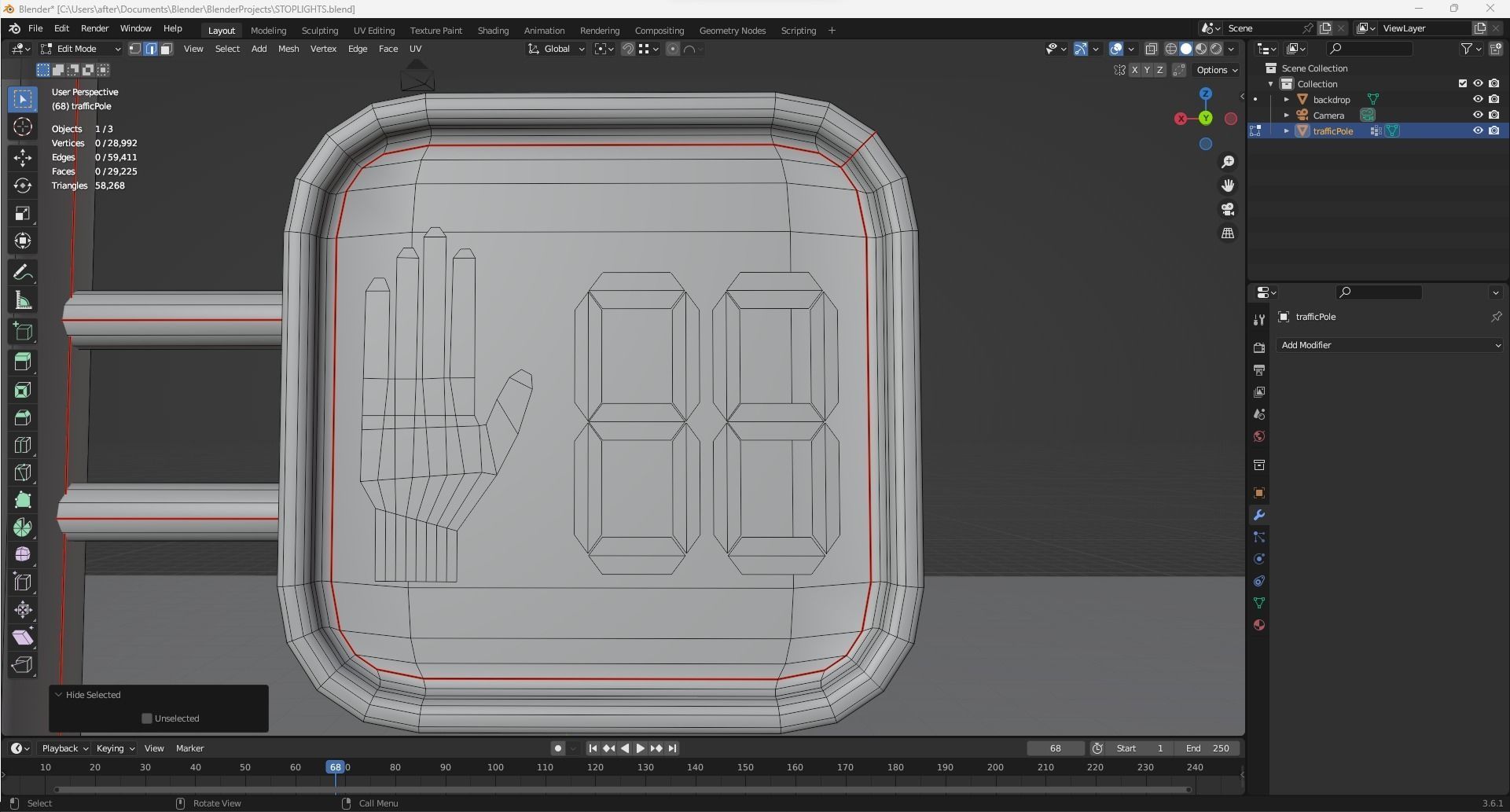The height and width of the screenshot is (812, 1510).
Task: Select the Select Box tool
Action: (x=23, y=100)
